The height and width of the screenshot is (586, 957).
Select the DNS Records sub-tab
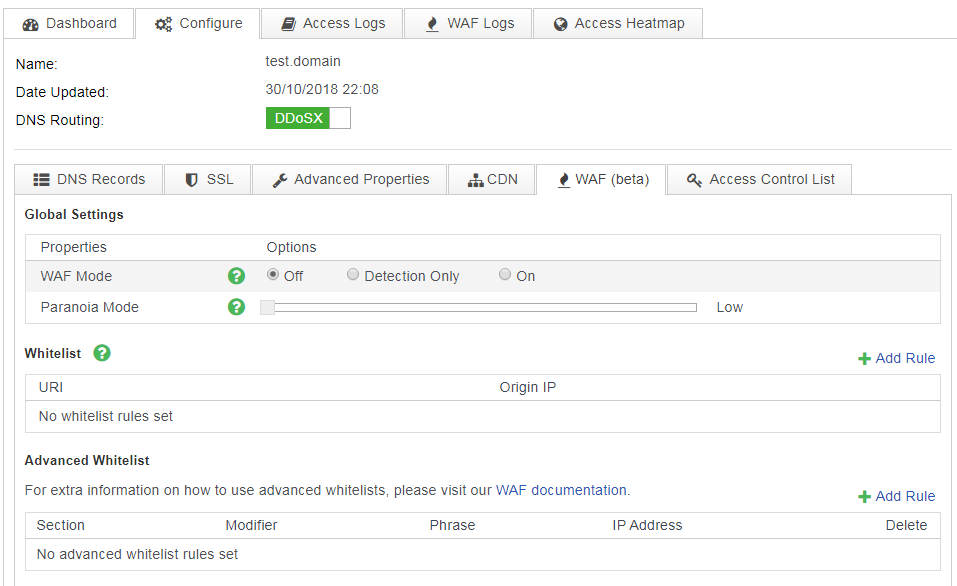click(89, 179)
